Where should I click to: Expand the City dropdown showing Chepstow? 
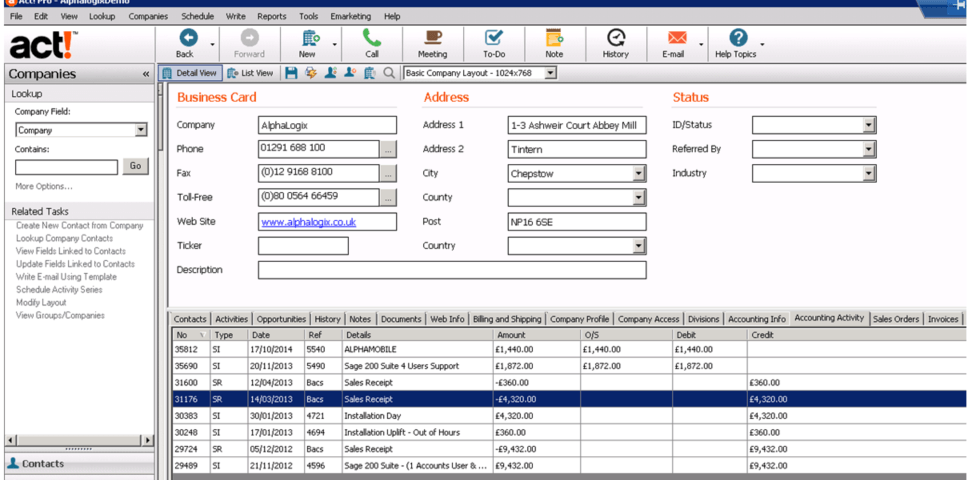point(639,173)
